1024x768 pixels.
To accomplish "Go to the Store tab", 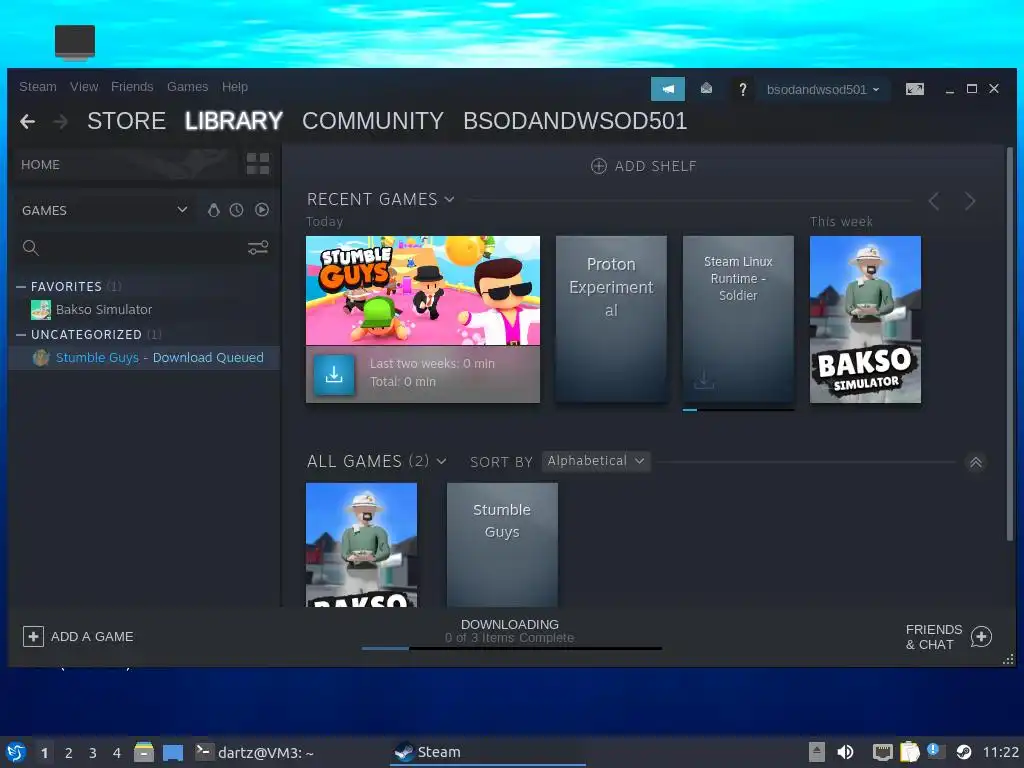I will [126, 121].
